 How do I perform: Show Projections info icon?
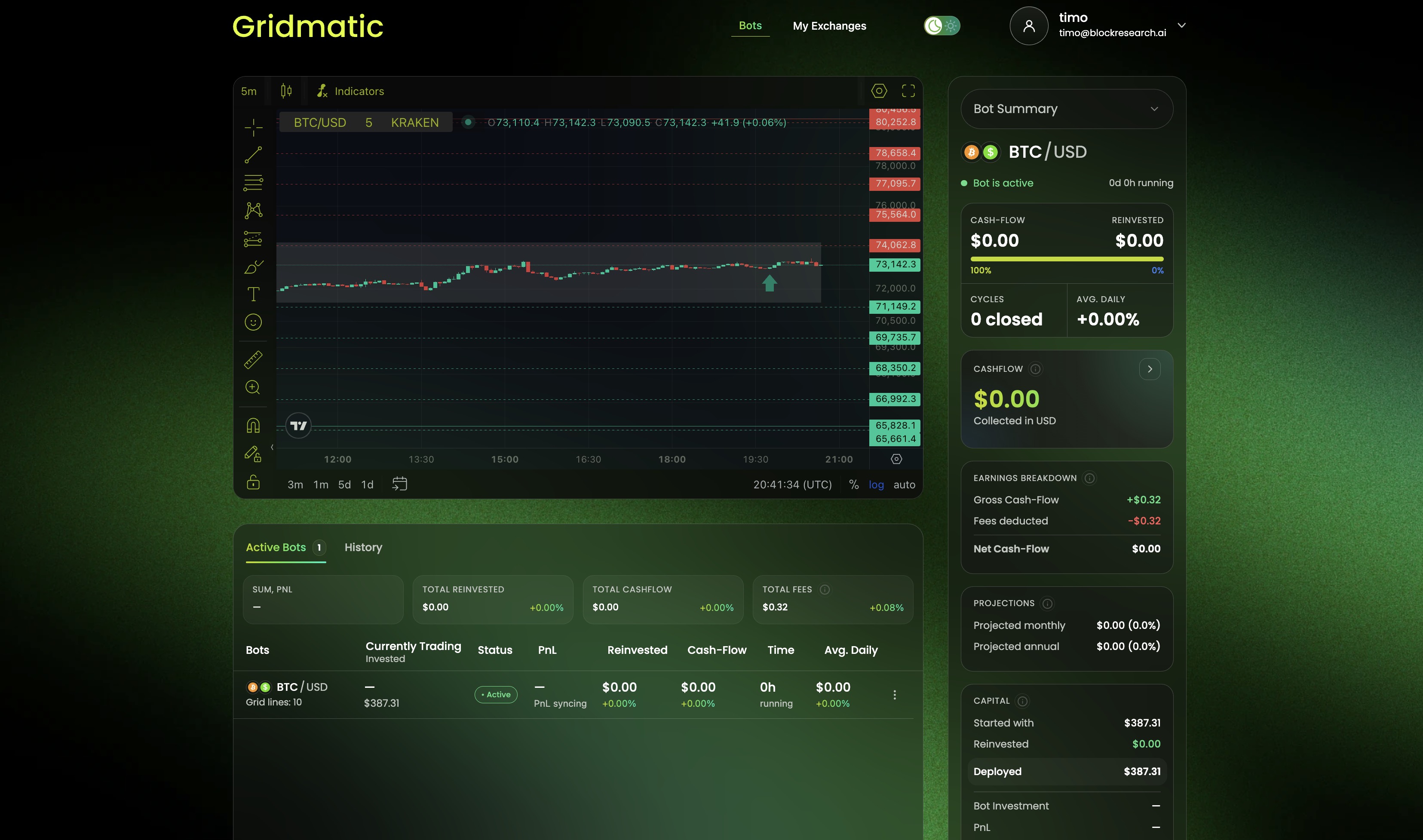point(1047,604)
